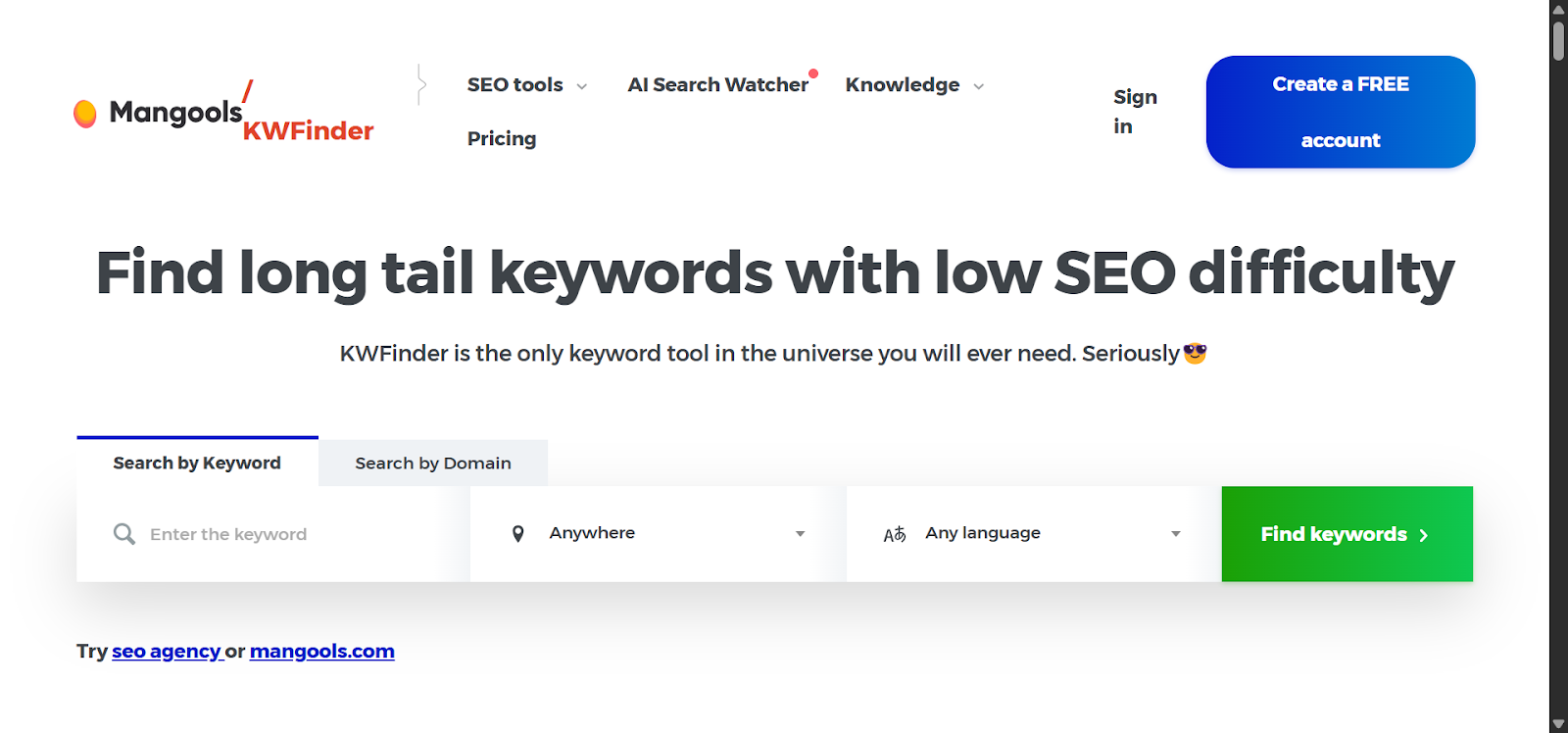Click the red notification dot on AI Search Watcher

tap(813, 72)
